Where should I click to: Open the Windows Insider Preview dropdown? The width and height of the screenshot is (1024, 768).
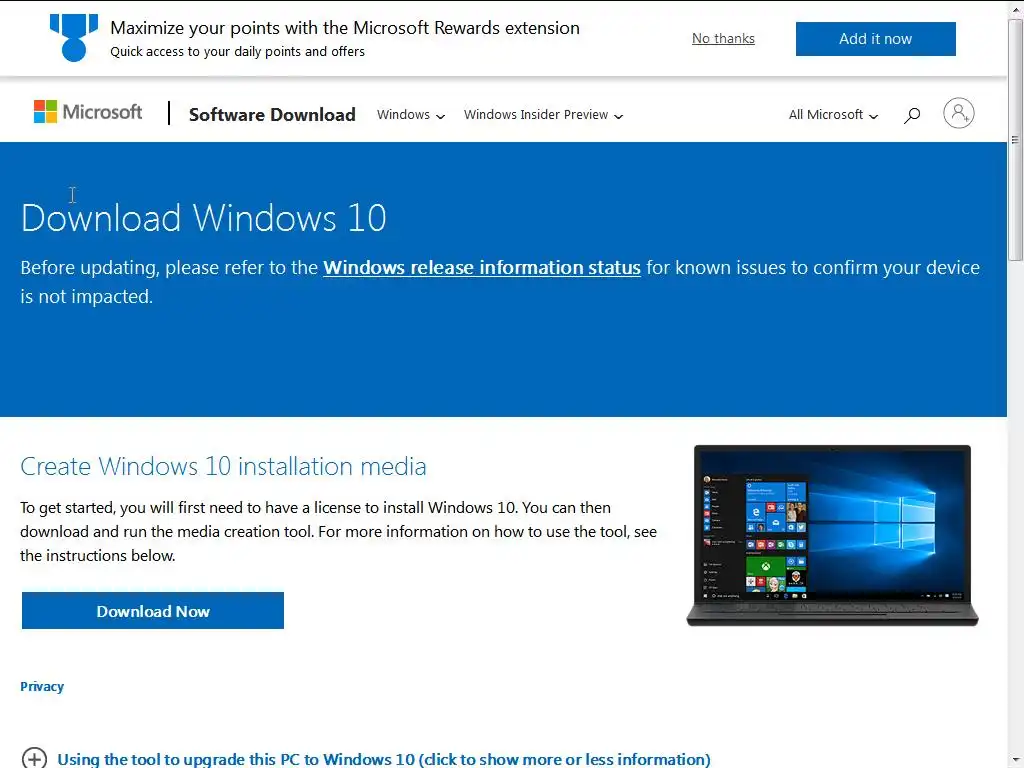[x=543, y=115]
